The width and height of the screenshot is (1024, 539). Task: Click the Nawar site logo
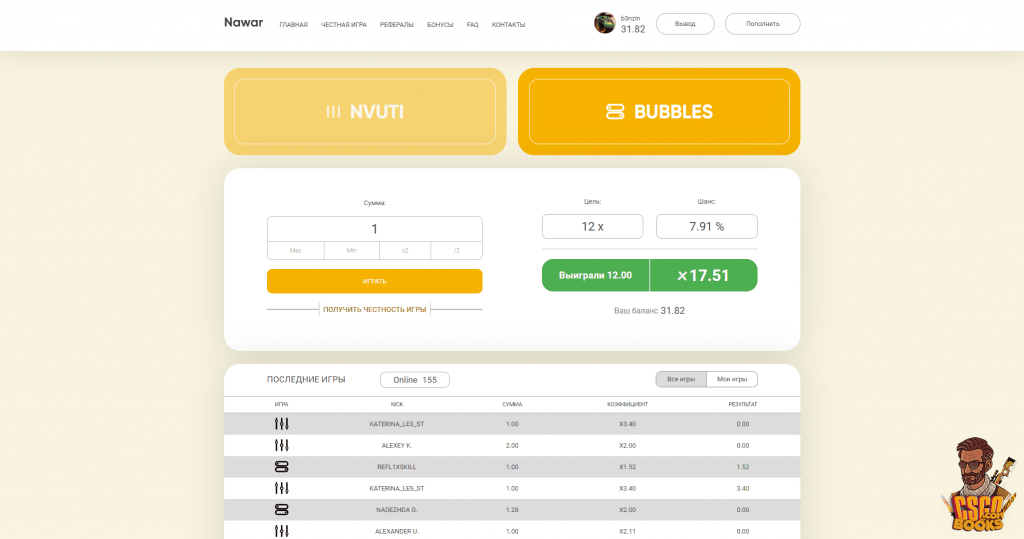[x=244, y=22]
